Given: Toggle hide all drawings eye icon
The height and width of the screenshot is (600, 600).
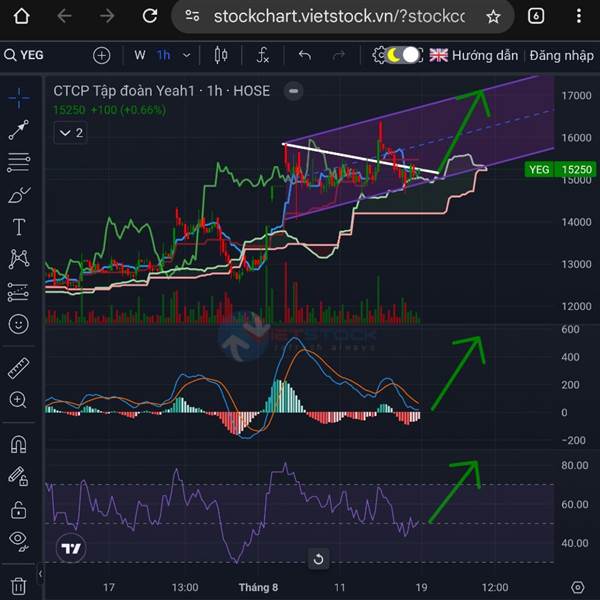Looking at the screenshot, I should (19, 541).
